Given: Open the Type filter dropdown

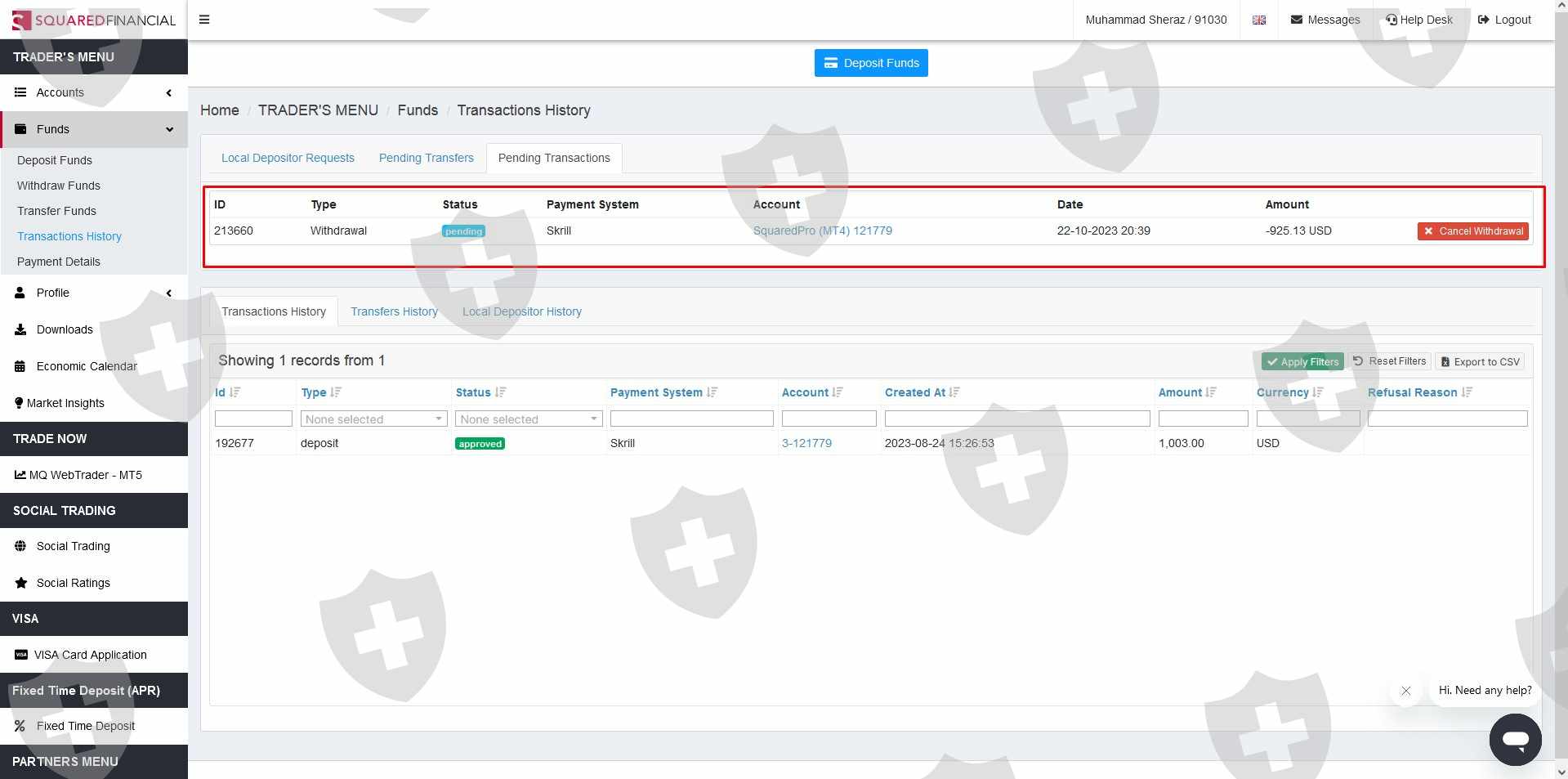Looking at the screenshot, I should [x=373, y=419].
